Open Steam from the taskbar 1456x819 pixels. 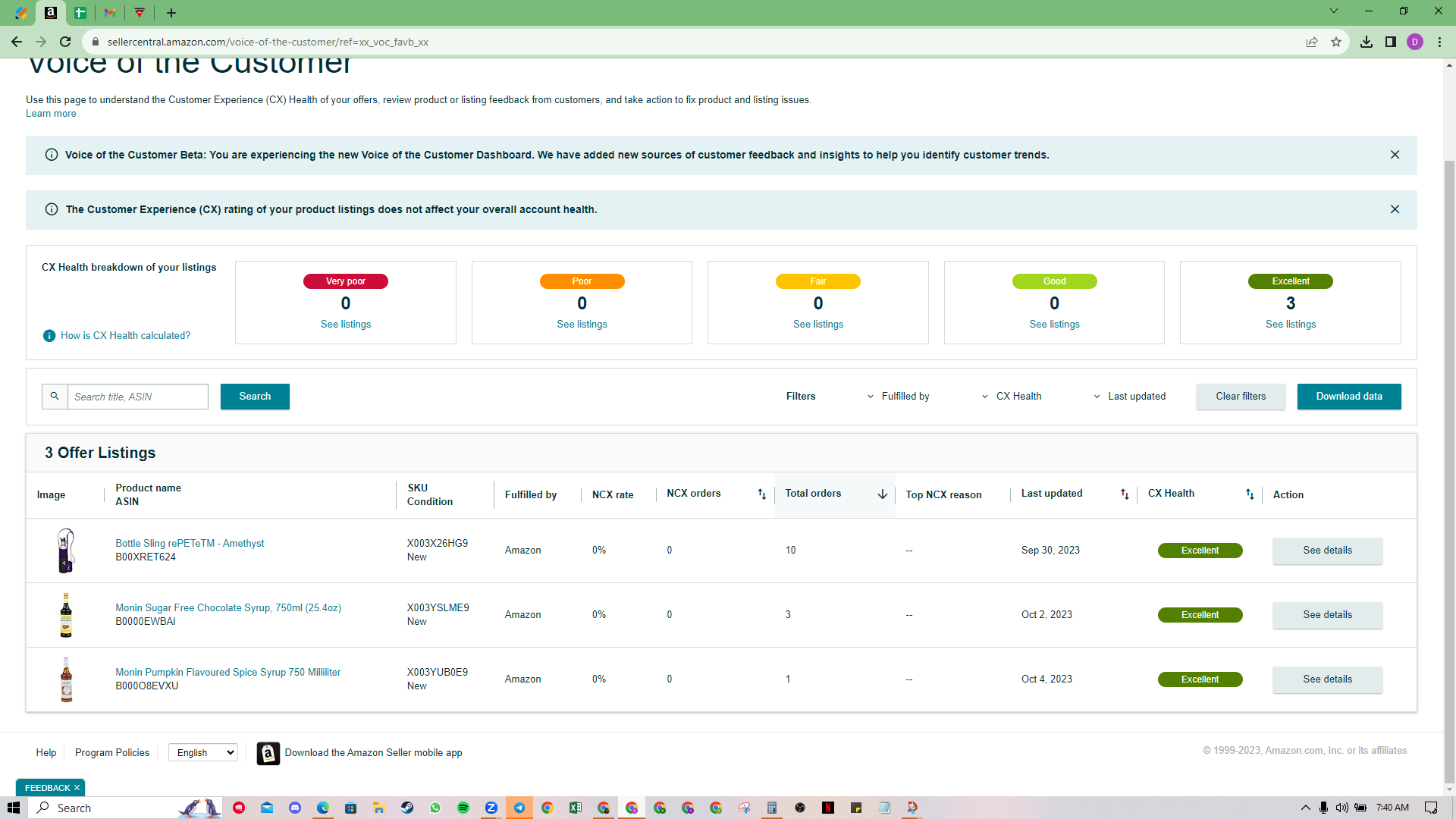point(407,808)
